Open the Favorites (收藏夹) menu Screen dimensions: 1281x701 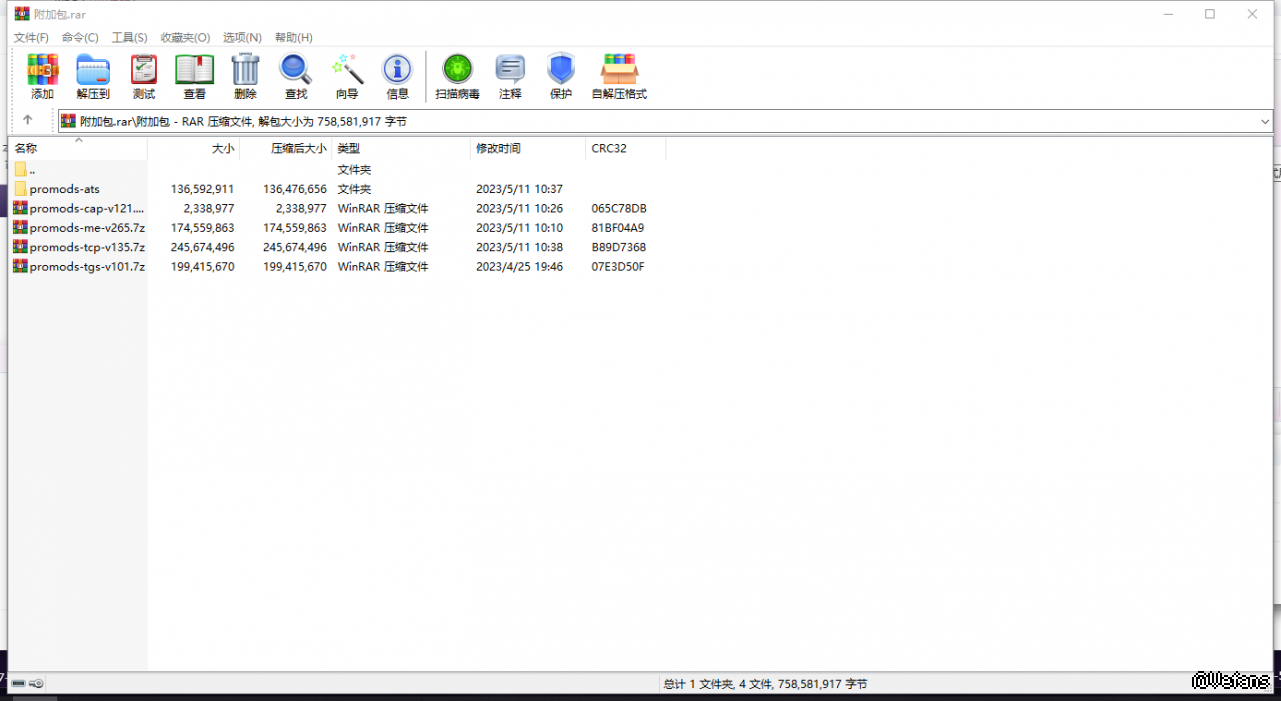(185, 37)
